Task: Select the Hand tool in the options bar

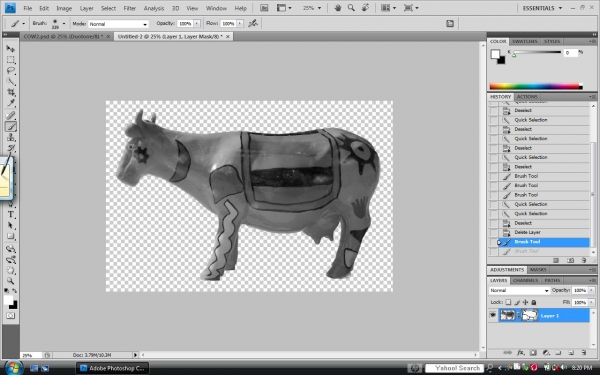Action: [x=338, y=8]
